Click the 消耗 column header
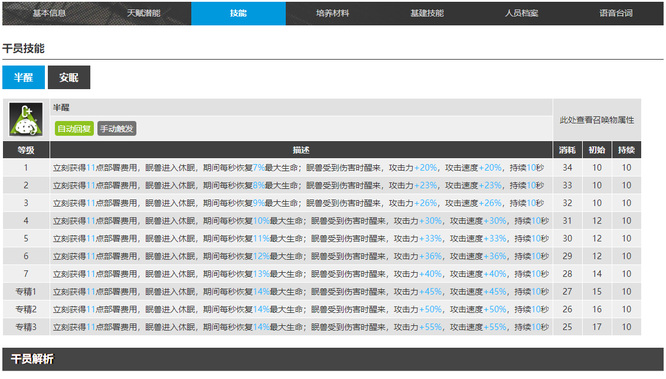 click(x=567, y=150)
